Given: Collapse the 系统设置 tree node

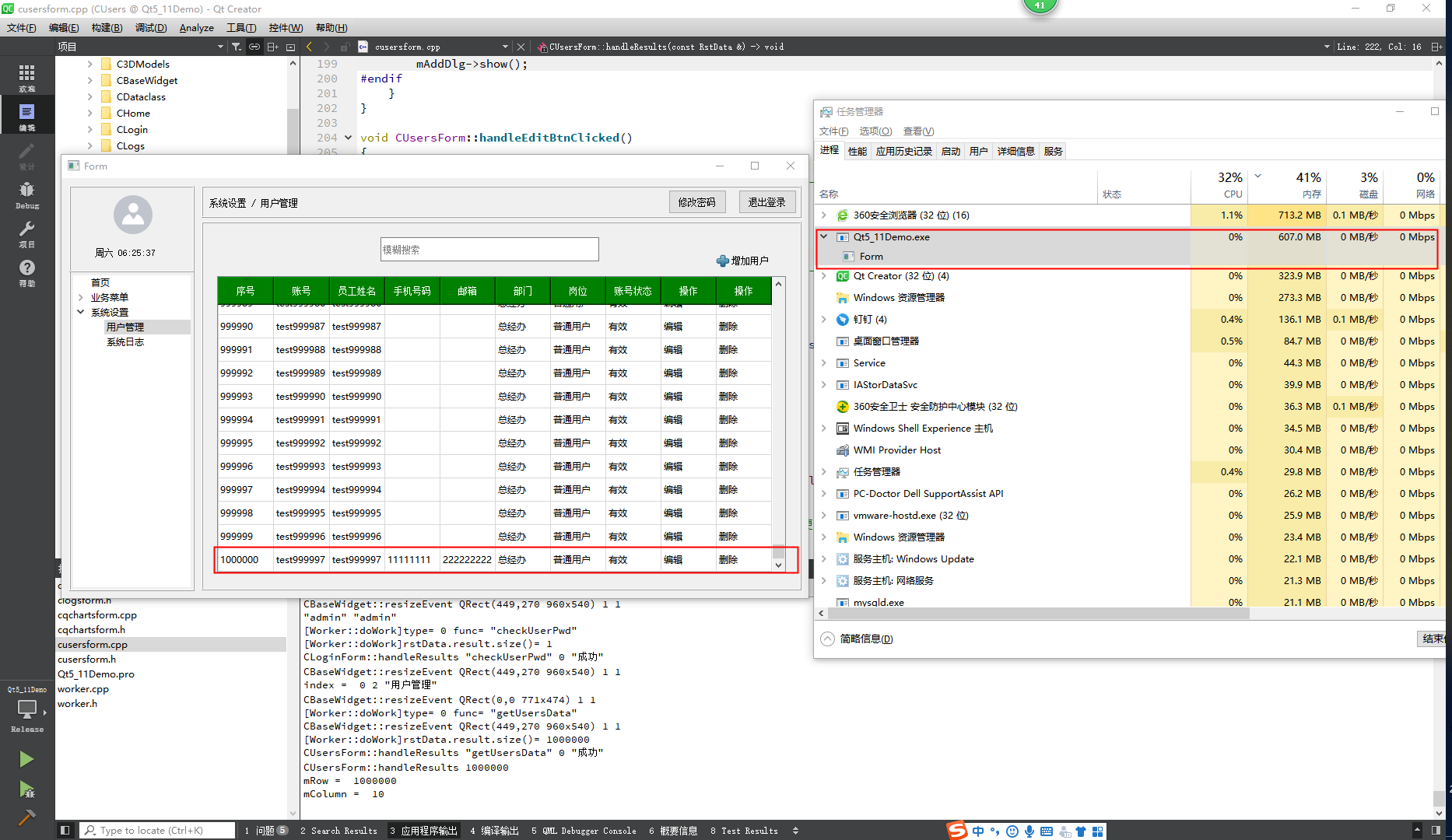Looking at the screenshot, I should [x=81, y=312].
